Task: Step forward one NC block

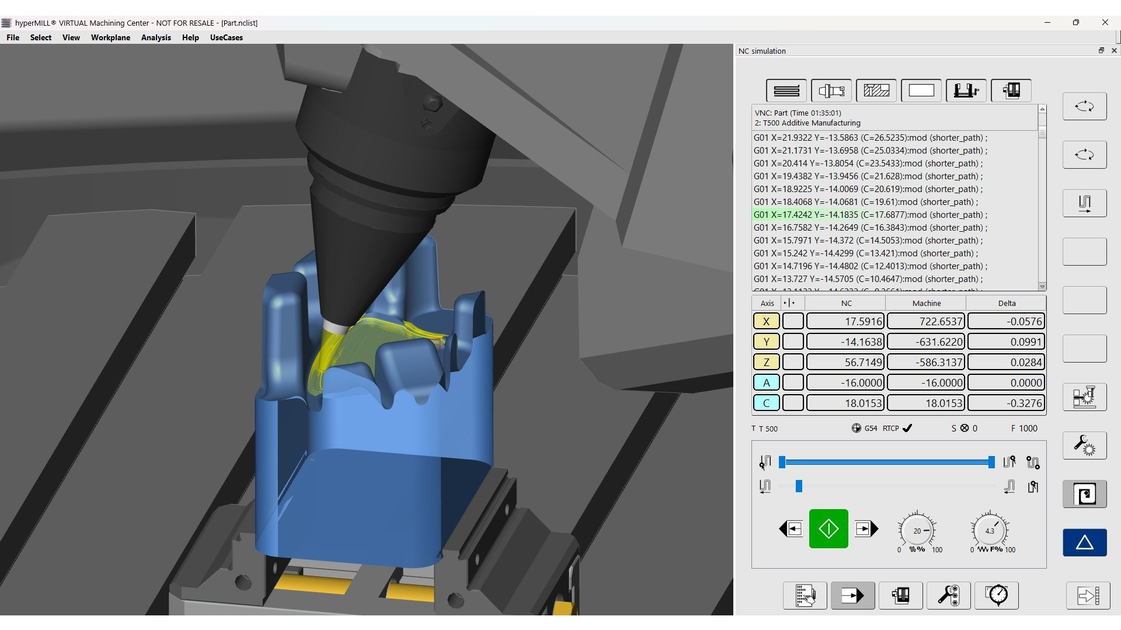Action: click(x=866, y=529)
